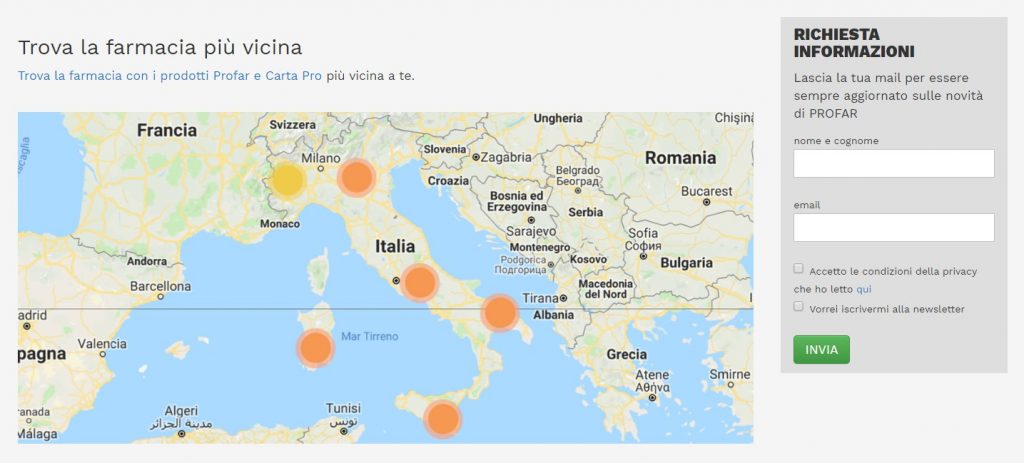Focus the nome e cognome field
The height and width of the screenshot is (463, 1024).
894,163
